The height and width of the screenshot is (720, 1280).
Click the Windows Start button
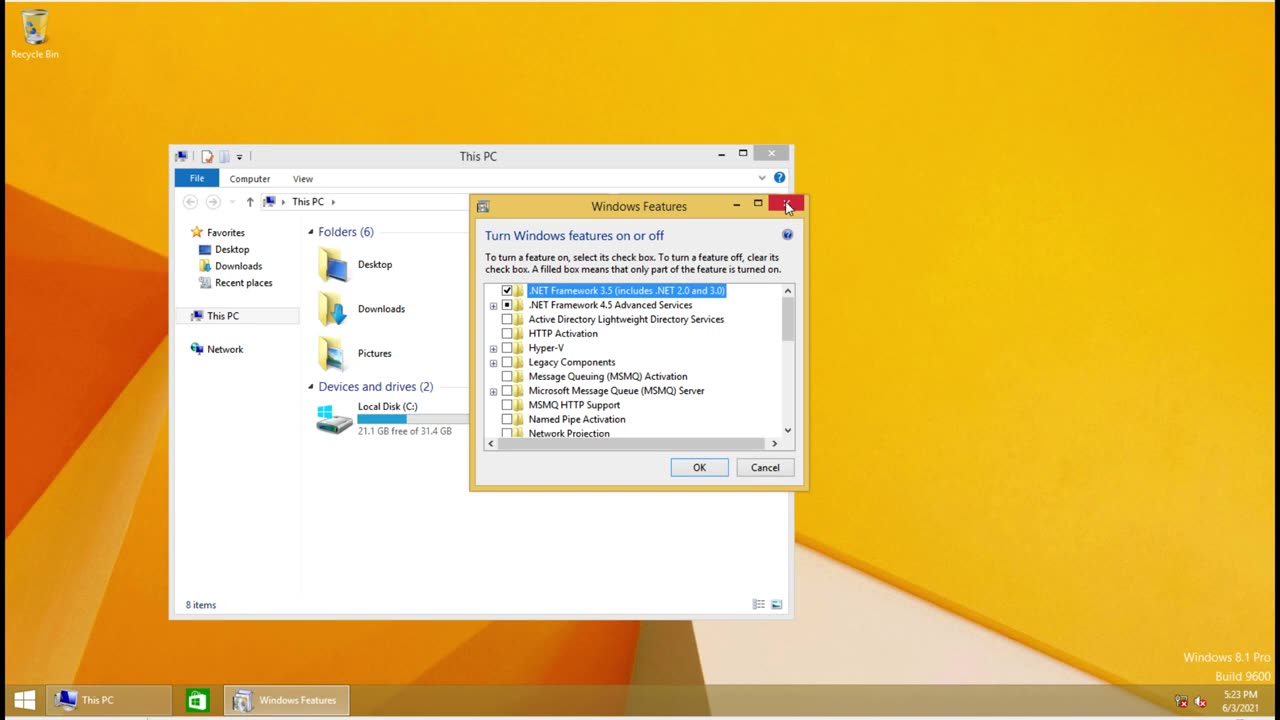25,700
